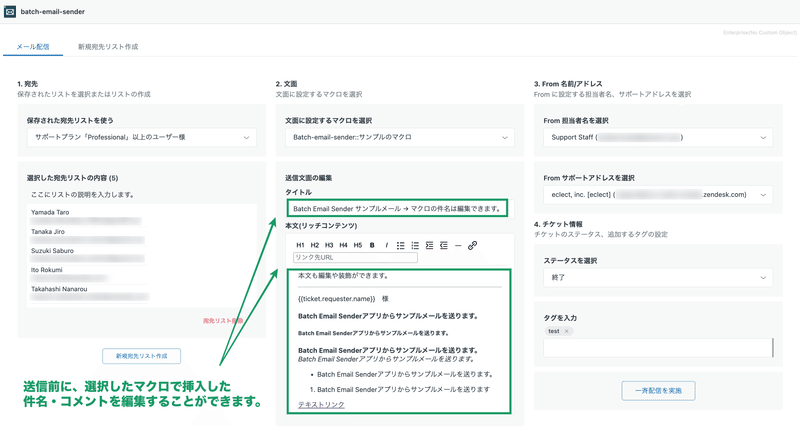Viewport: 800px width, 426px height.
Task: Click the tag entry input box
Action: pyautogui.click(x=658, y=348)
